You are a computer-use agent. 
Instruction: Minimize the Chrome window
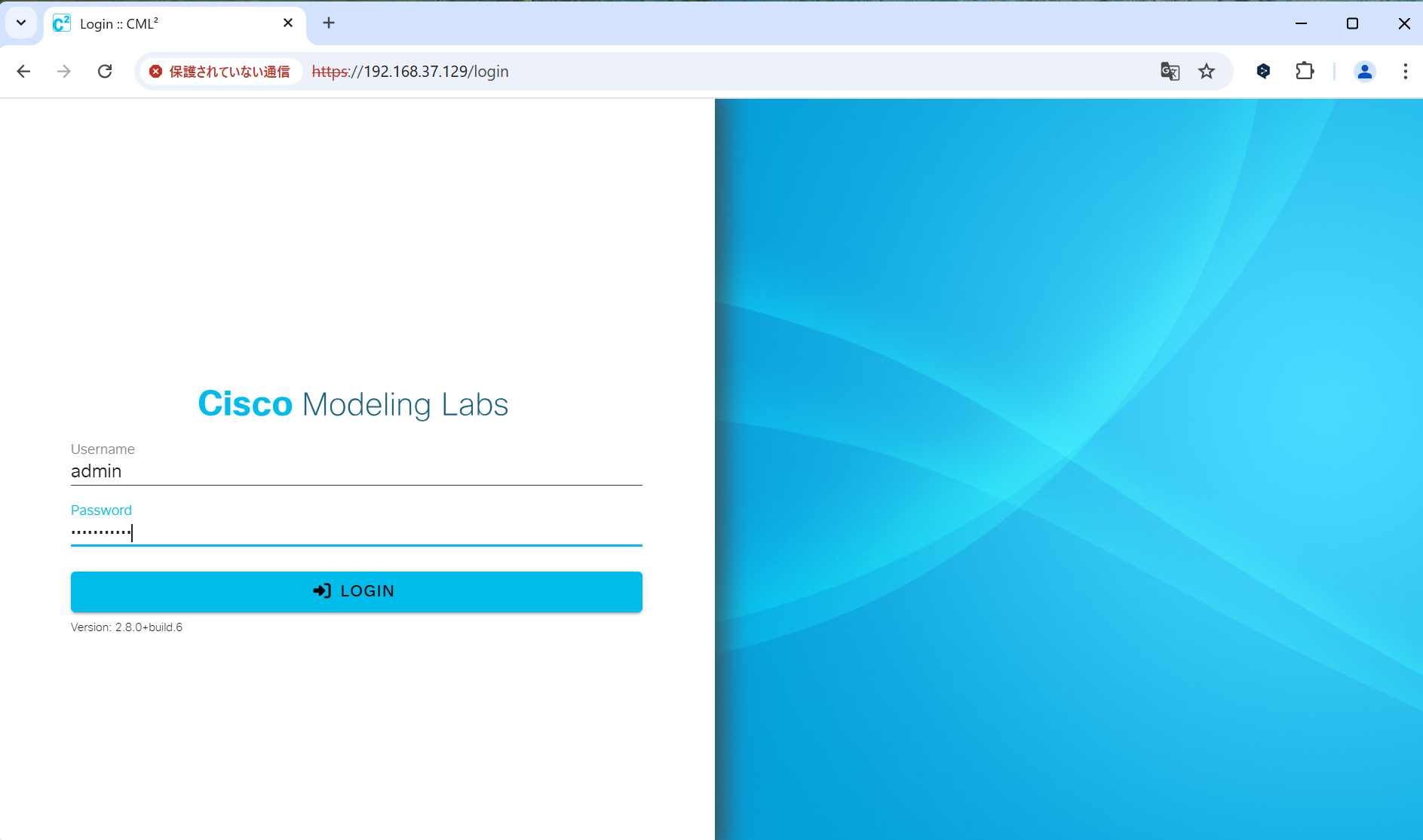click(x=1301, y=23)
